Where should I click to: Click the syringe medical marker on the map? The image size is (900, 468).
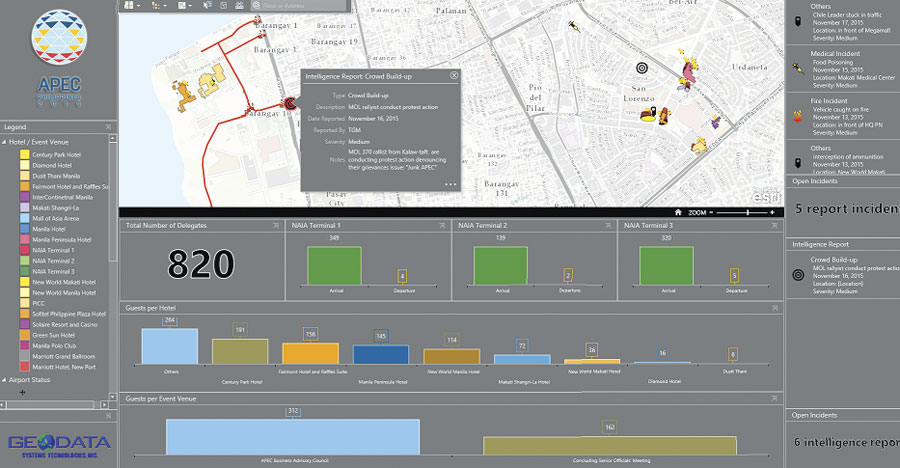click(573, 25)
